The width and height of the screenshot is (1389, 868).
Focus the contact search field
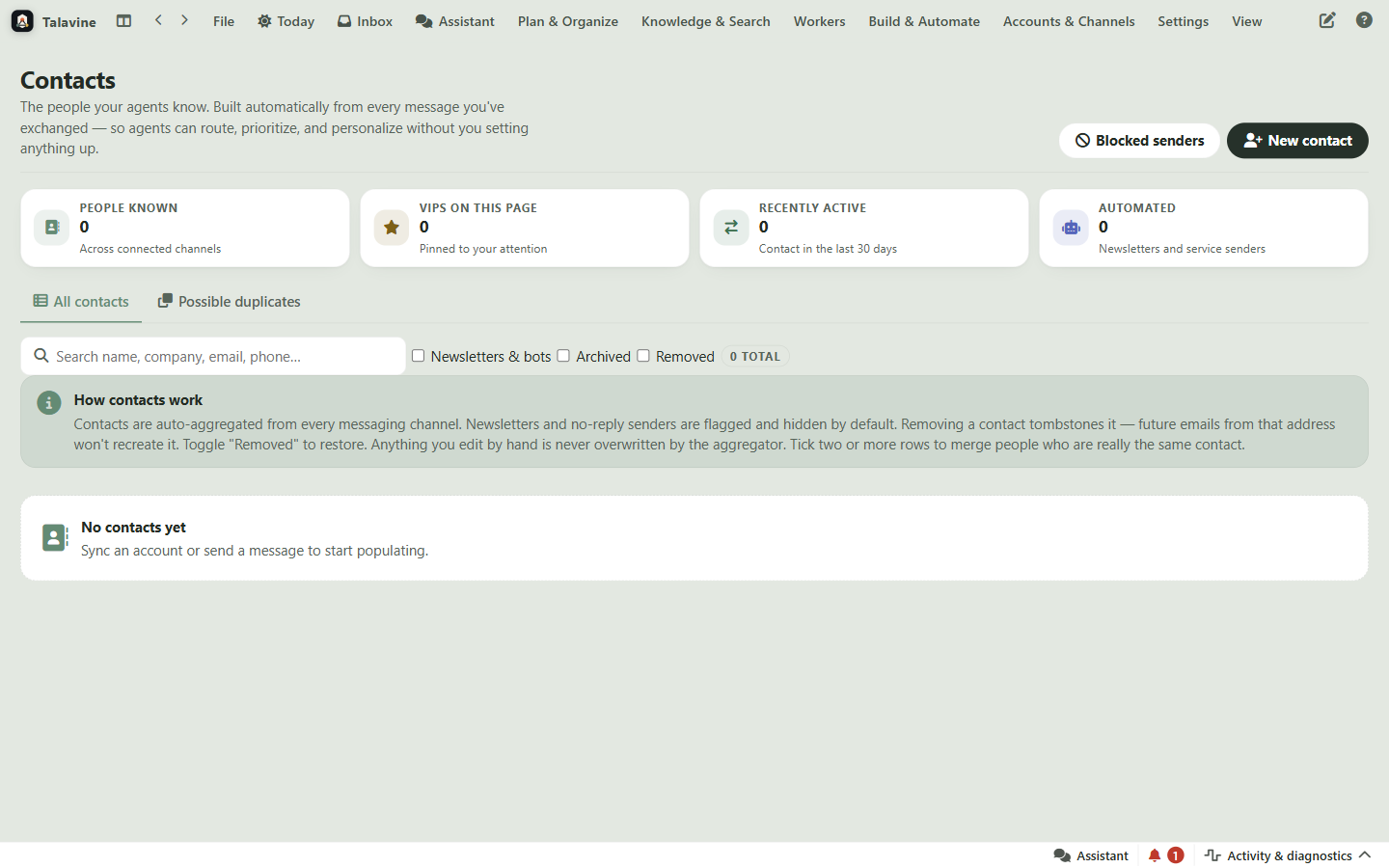tap(213, 356)
